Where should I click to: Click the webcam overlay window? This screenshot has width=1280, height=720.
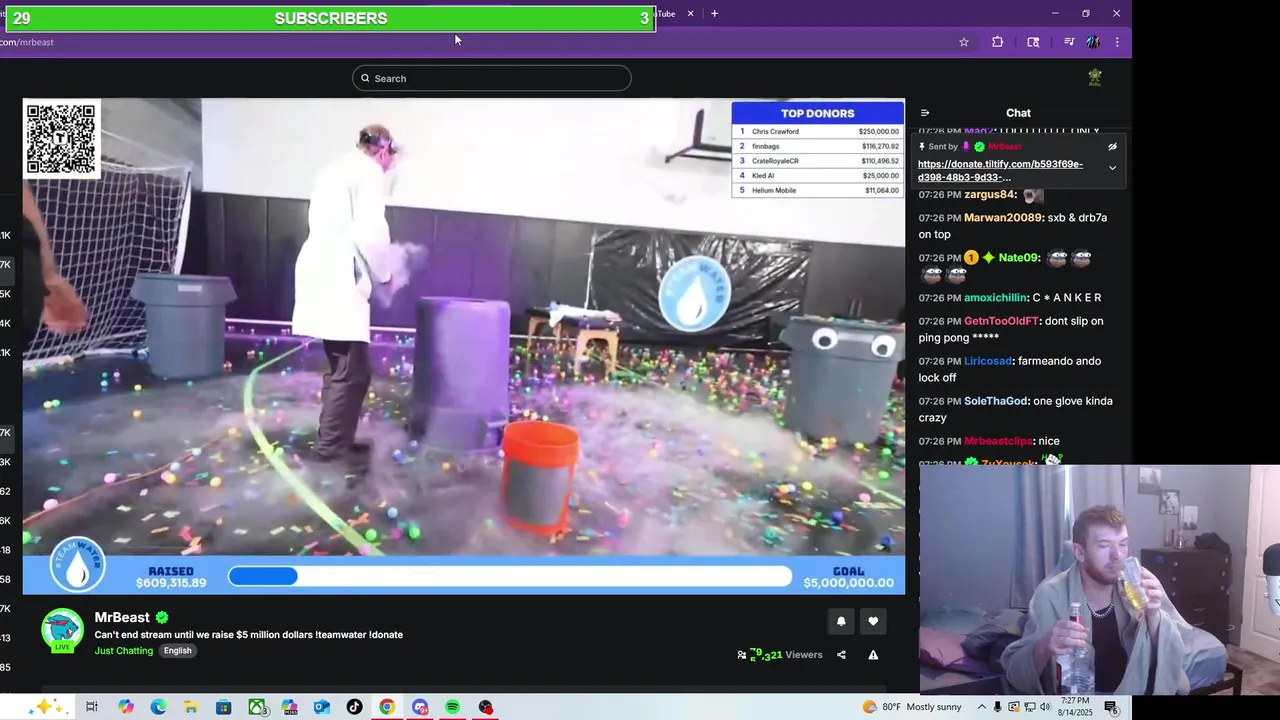(x=1100, y=580)
